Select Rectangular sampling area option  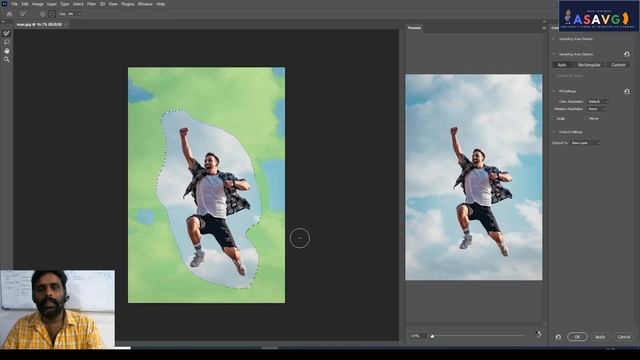click(589, 65)
